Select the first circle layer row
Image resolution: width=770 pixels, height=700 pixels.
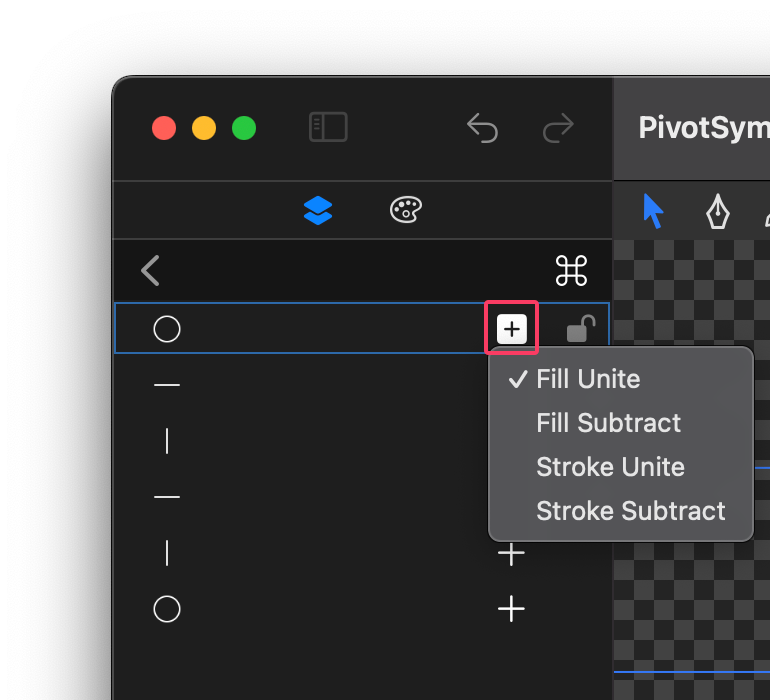coord(362,328)
